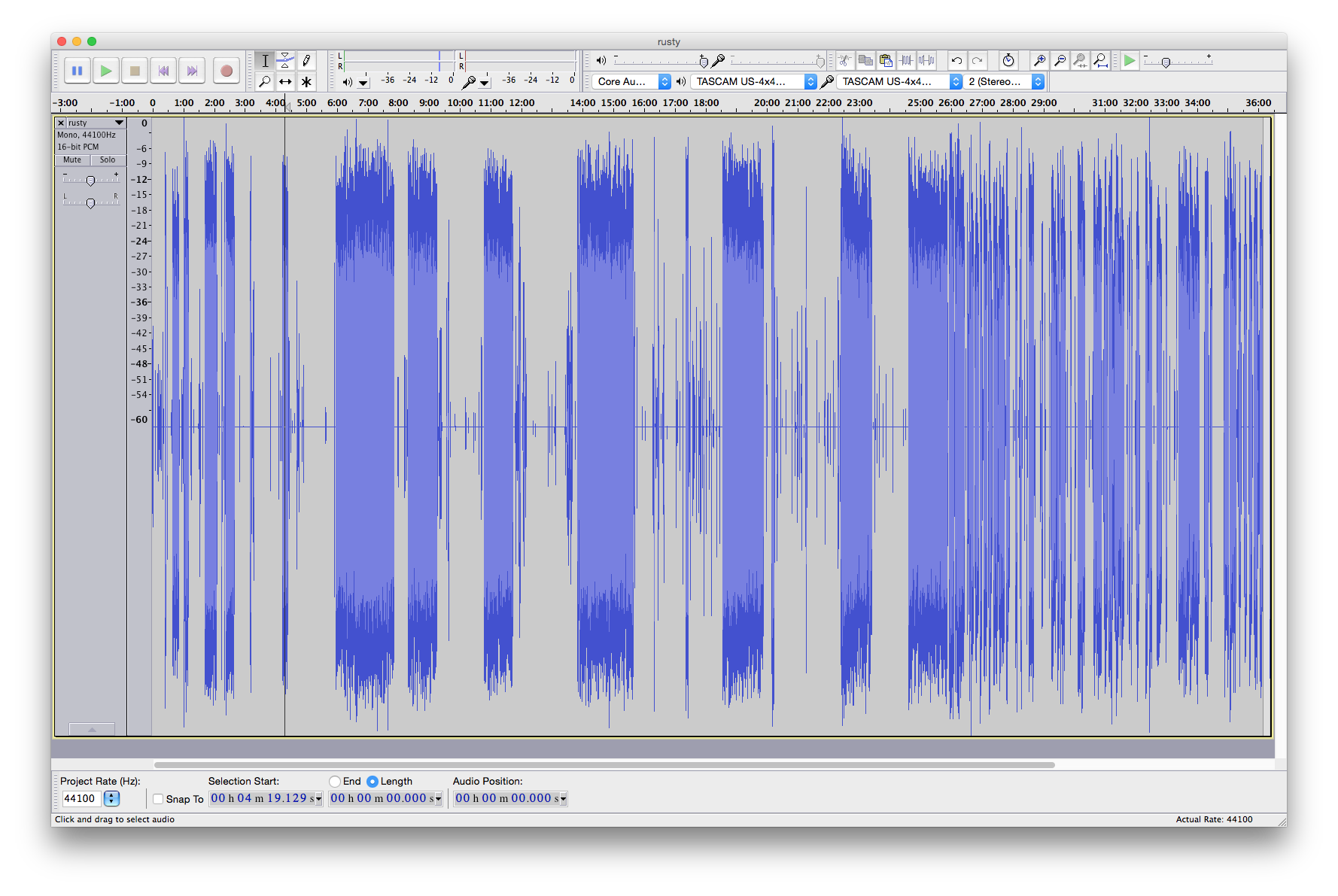Click the playback speed slider
This screenshot has height=896, width=1338.
coord(1178,61)
